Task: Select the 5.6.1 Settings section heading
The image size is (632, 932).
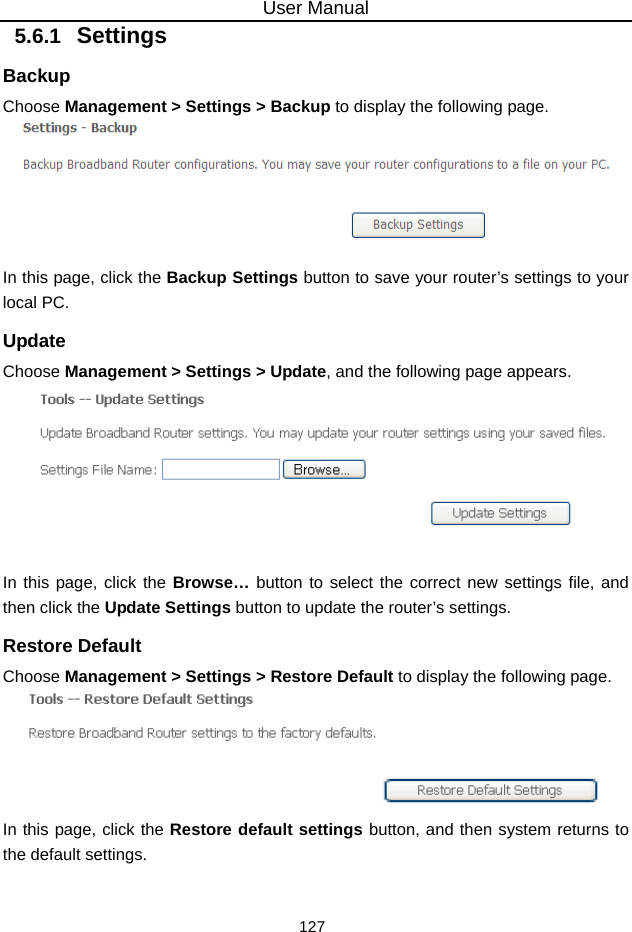Action: [x=90, y=36]
